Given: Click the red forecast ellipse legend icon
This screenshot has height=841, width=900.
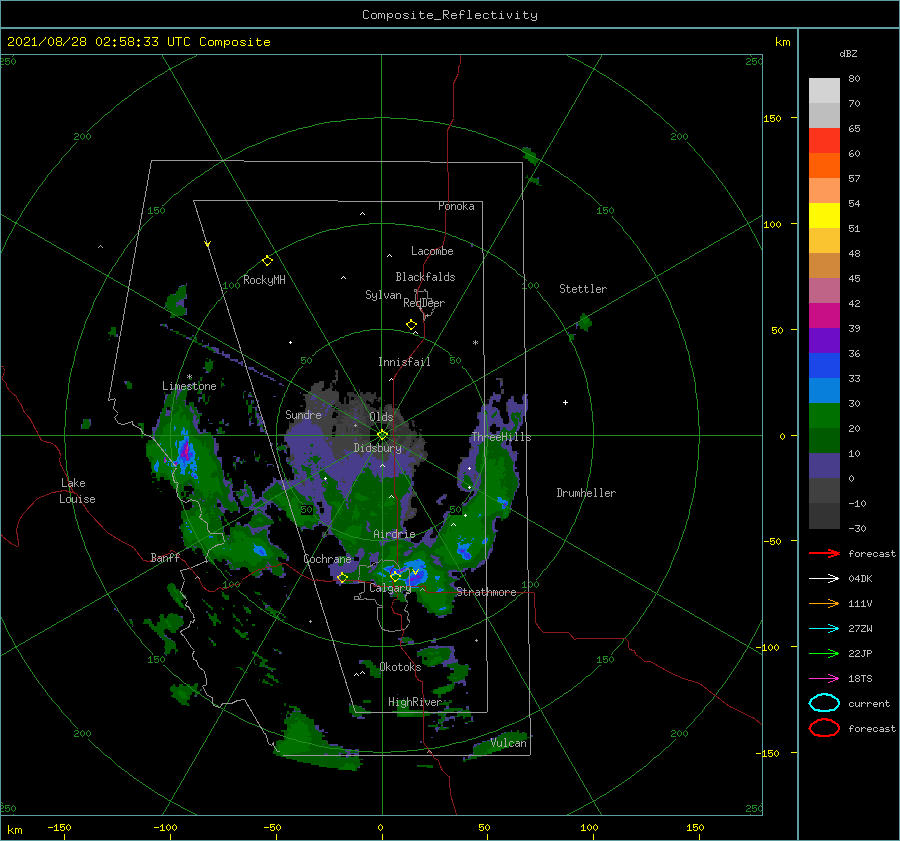Looking at the screenshot, I should coord(824,728).
